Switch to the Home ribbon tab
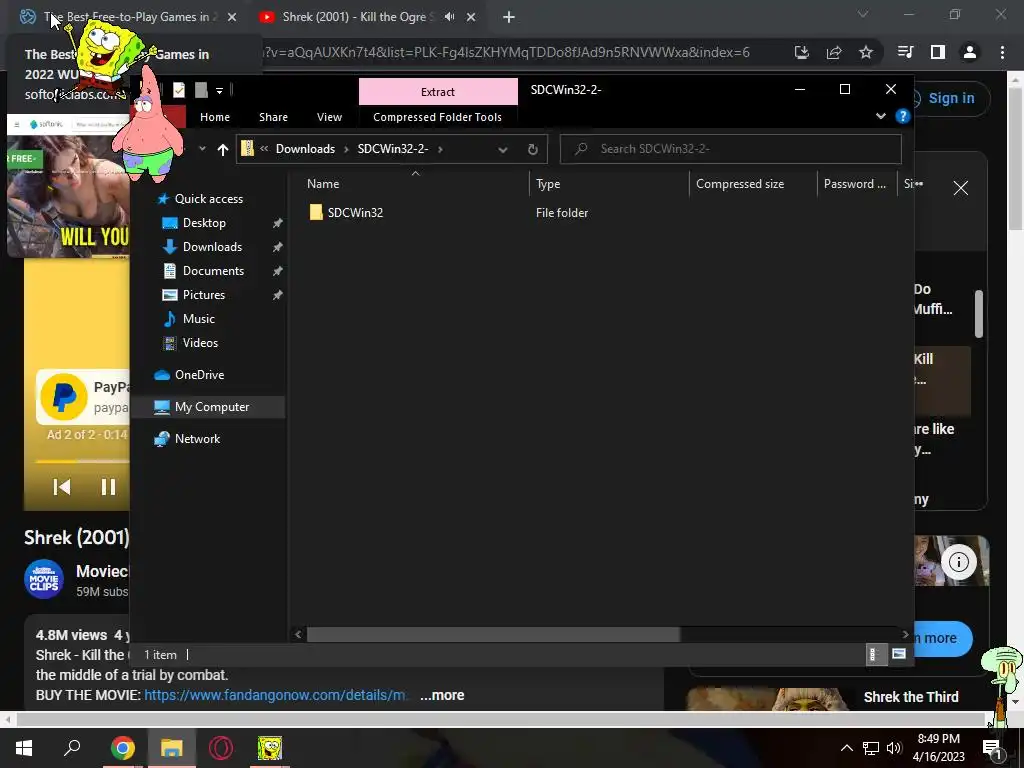 215,117
